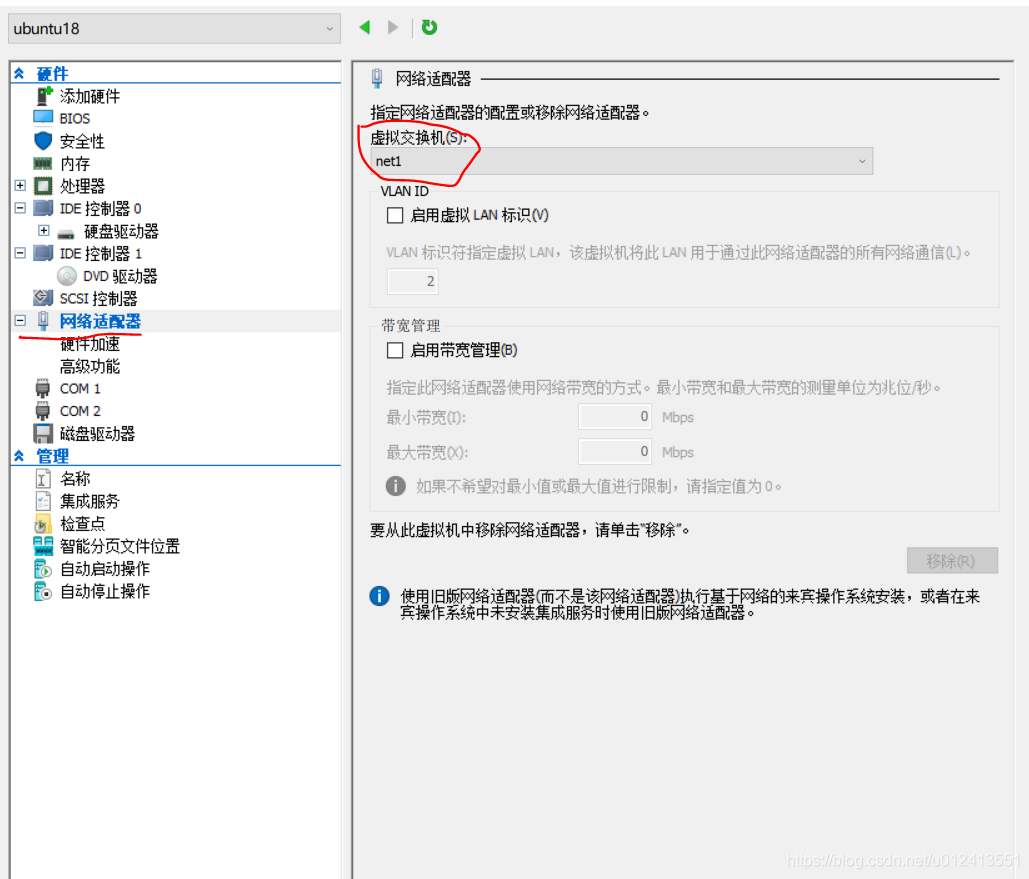Image resolution: width=1029 pixels, height=879 pixels.
Task: Click the DVD 驱动器 disc icon
Action: pyautogui.click(x=66, y=276)
